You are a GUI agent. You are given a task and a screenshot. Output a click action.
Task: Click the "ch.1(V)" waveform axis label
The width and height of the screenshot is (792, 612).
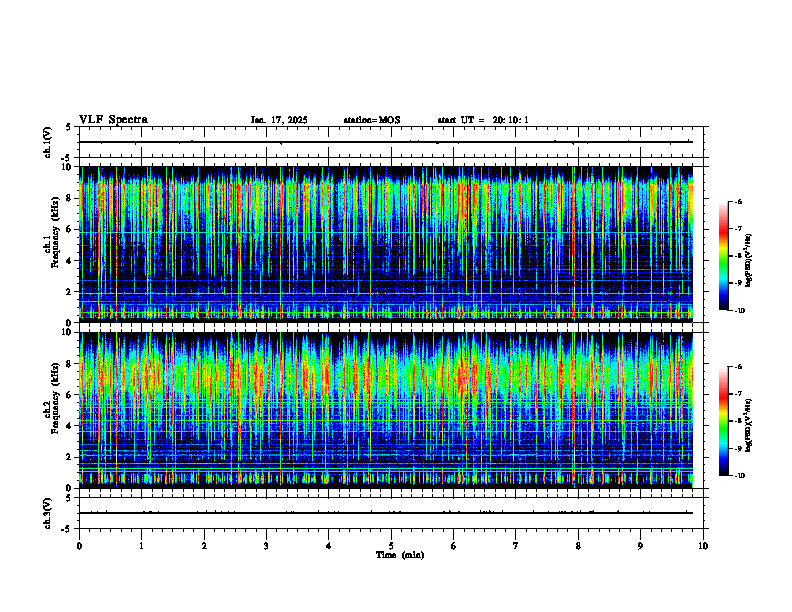48,142
